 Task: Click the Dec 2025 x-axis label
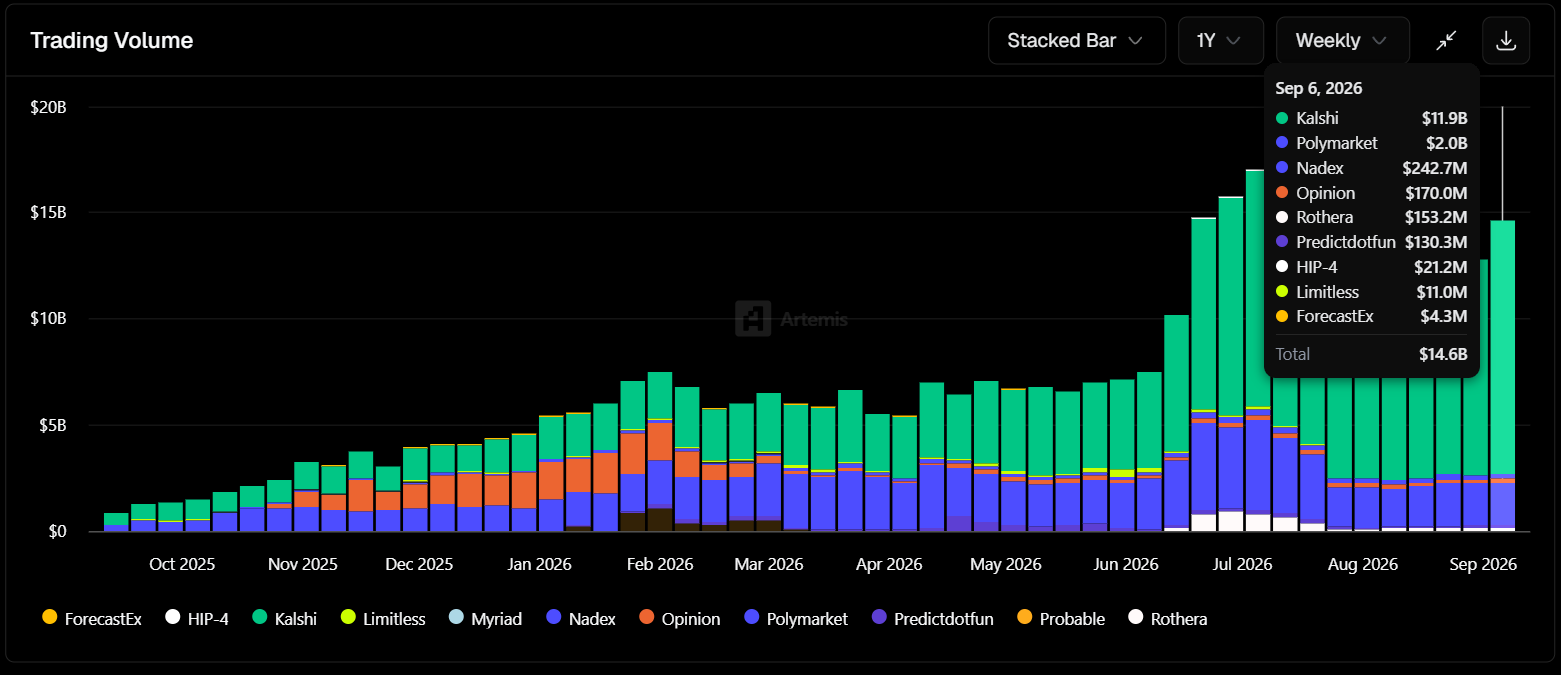417,564
